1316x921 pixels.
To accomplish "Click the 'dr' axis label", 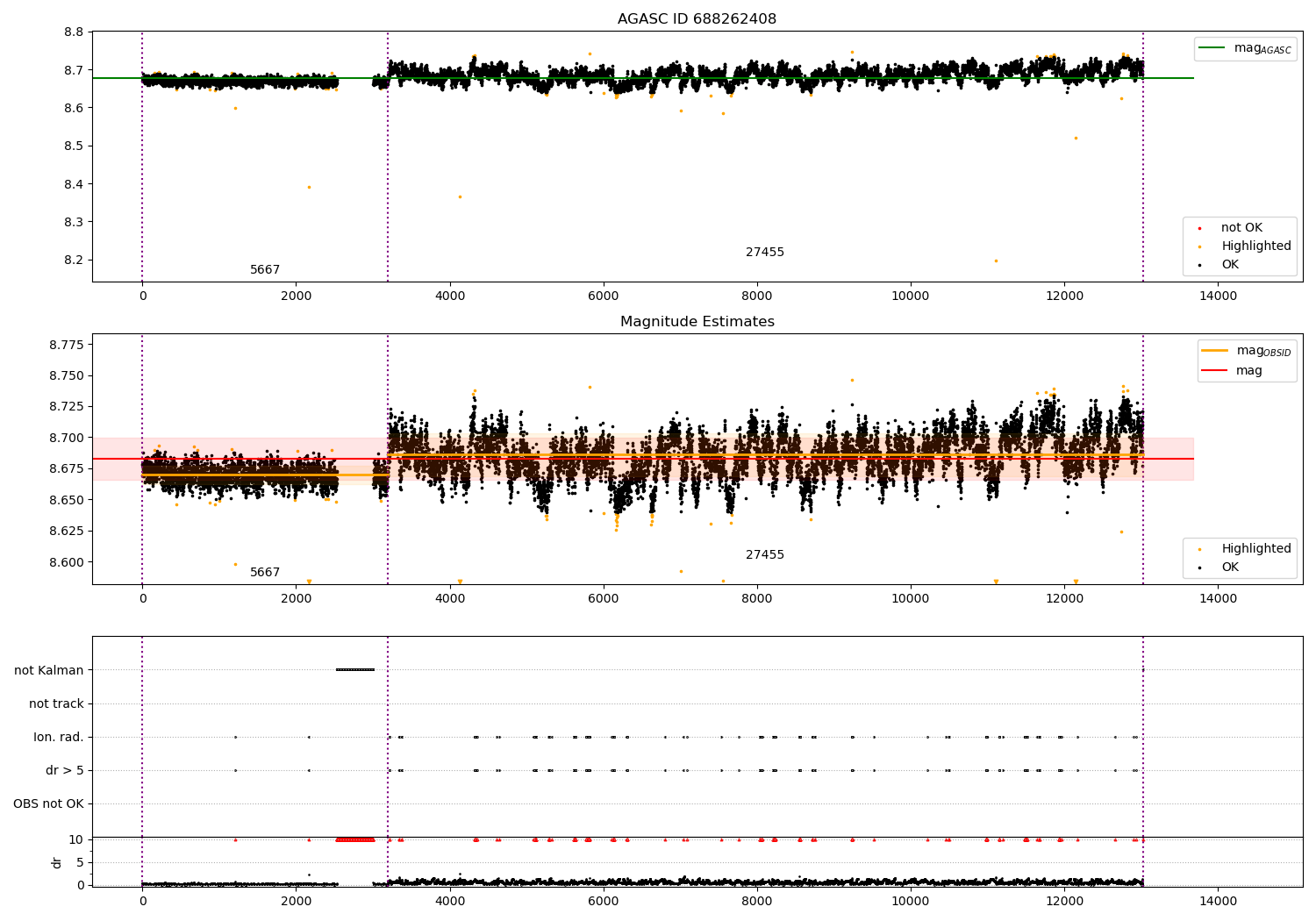I will click(x=57, y=862).
